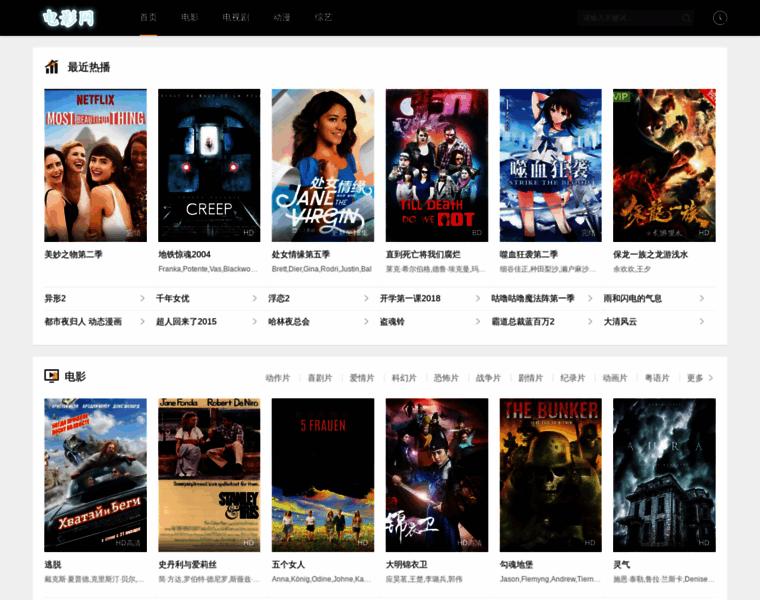Select the 综艺 nav tab
760x600 pixels.
coord(323,18)
